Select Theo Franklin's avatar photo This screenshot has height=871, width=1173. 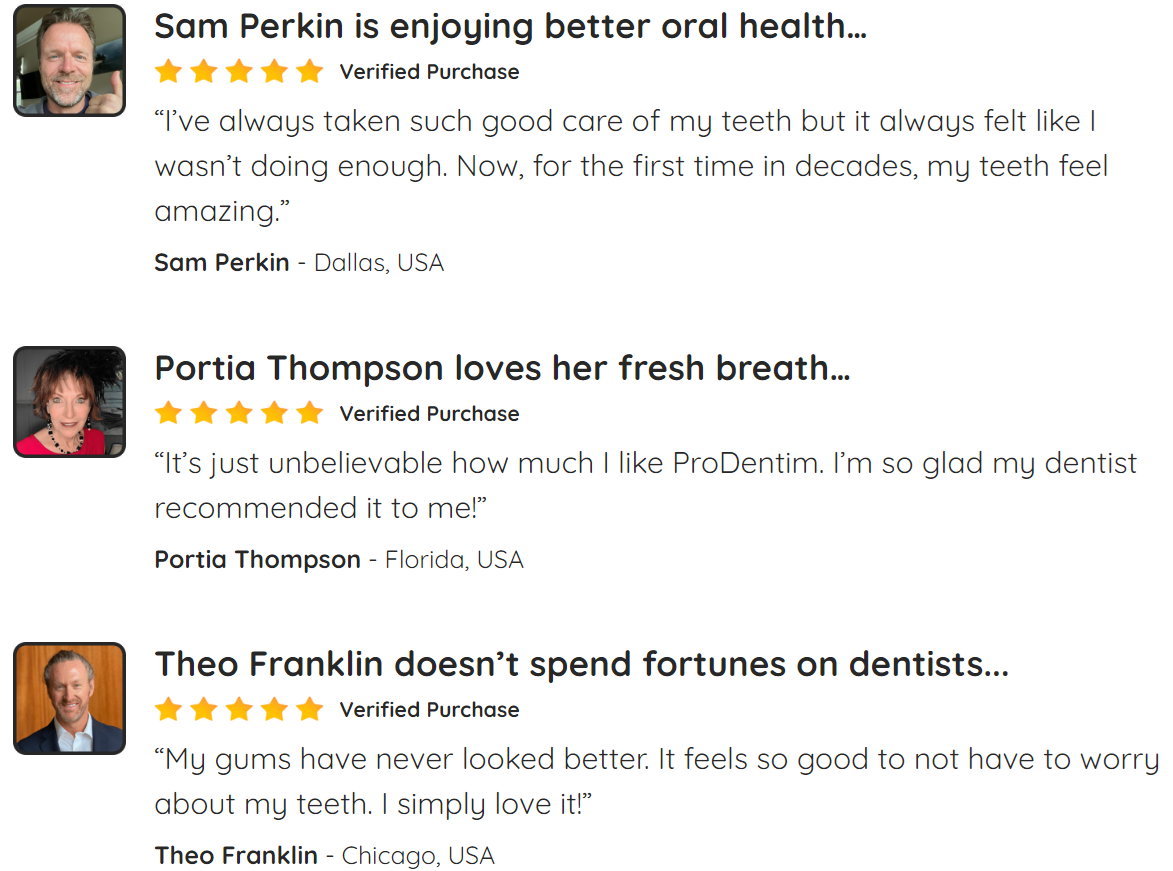70,698
